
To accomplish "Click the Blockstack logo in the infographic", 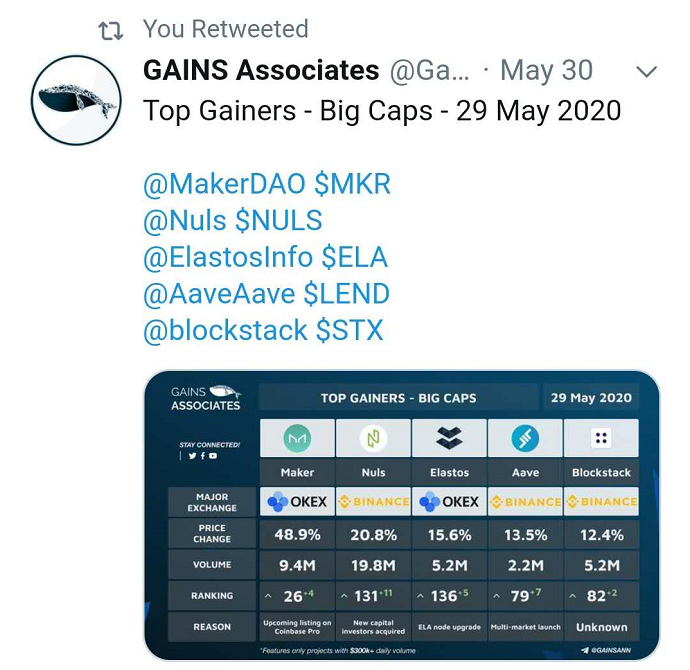I will 601,438.
